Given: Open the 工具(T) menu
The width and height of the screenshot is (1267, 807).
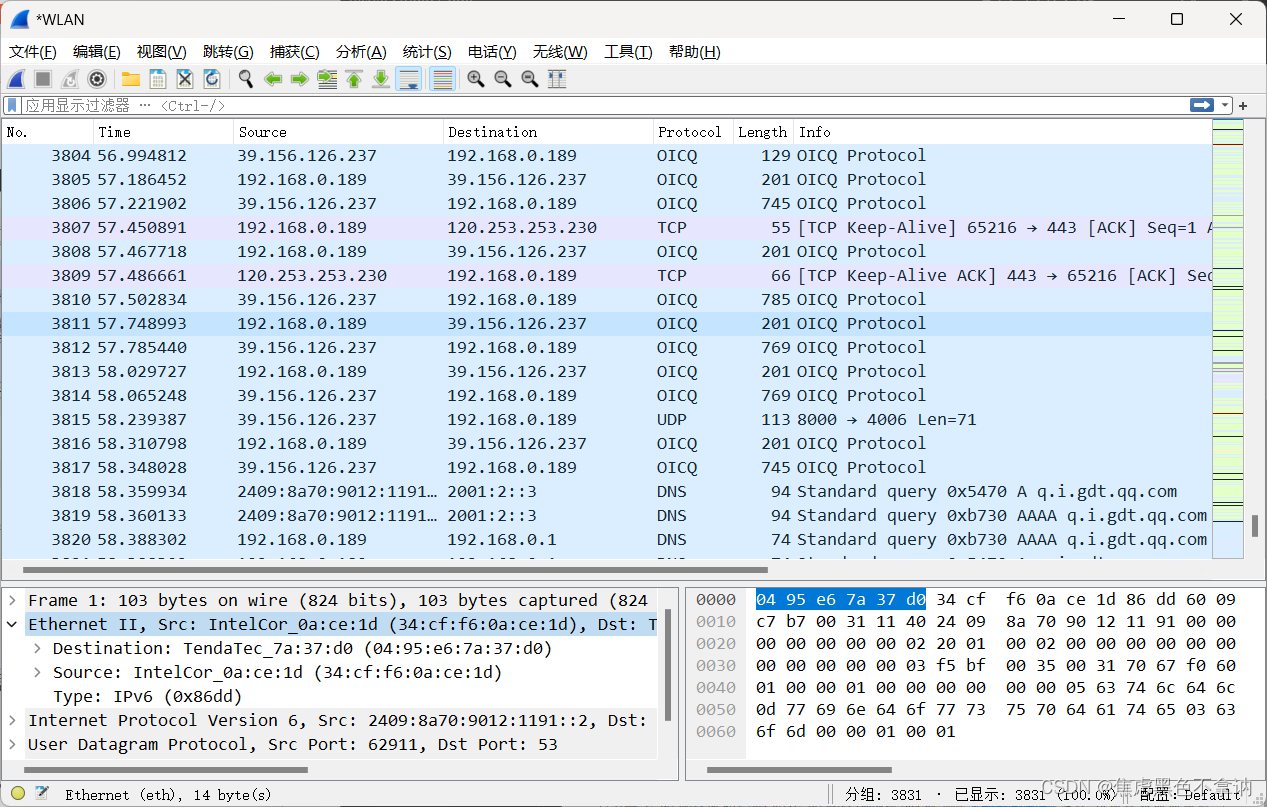Looking at the screenshot, I should click(x=628, y=52).
